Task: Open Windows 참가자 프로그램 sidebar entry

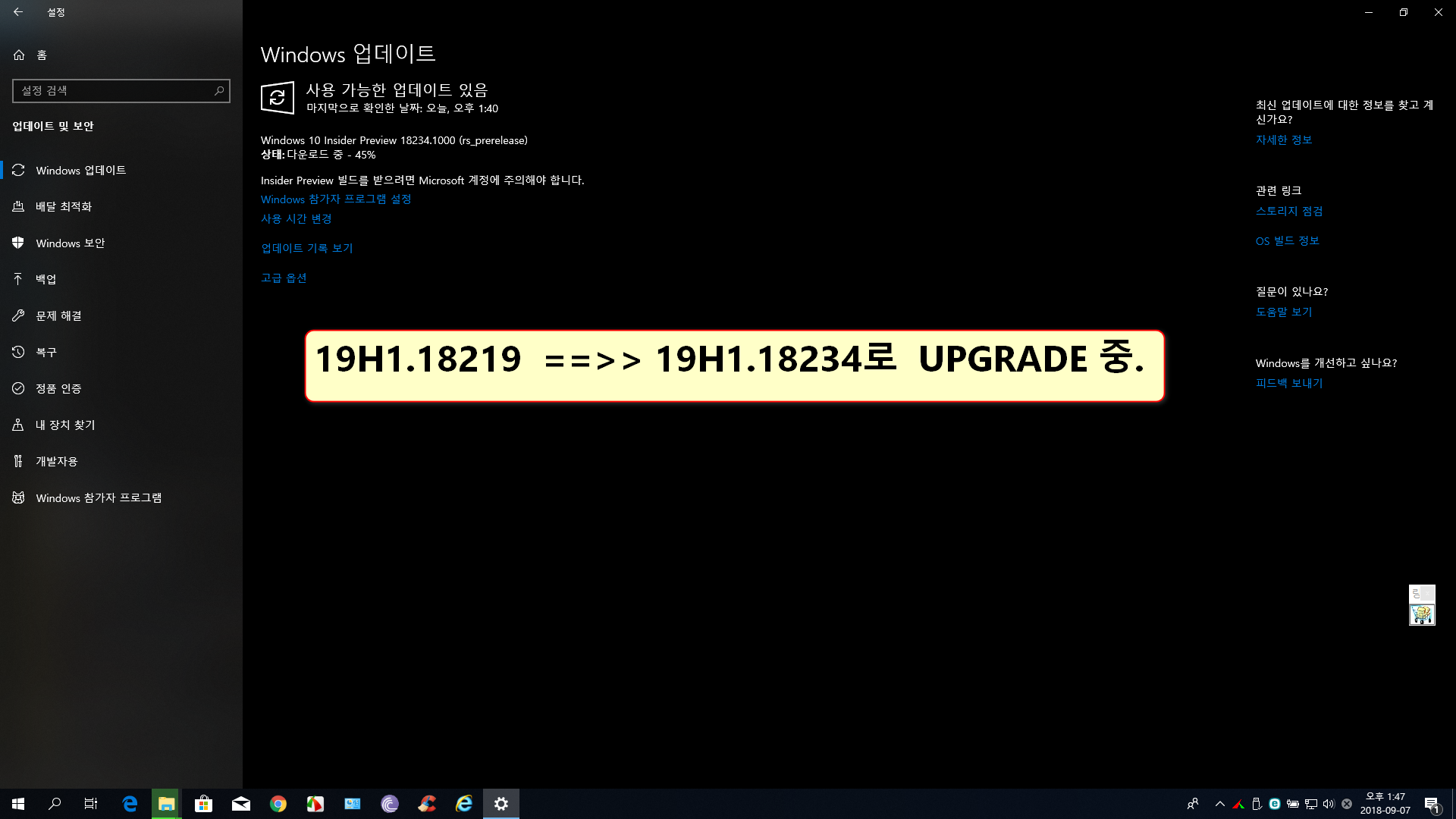Action: tap(121, 497)
